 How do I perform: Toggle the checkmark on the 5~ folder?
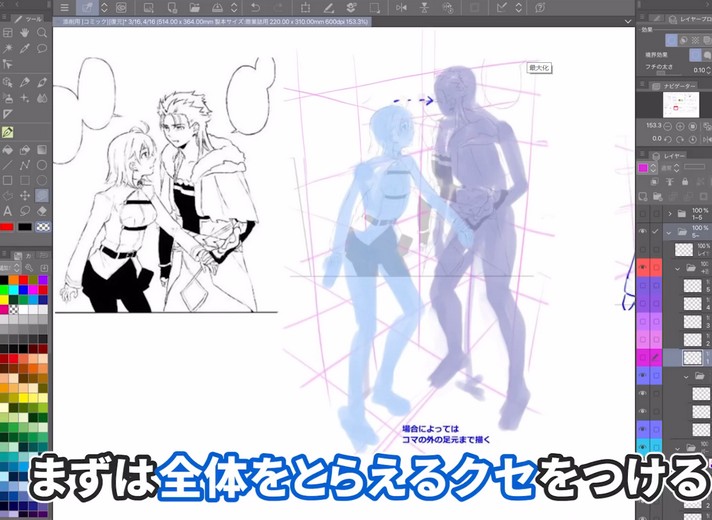tap(656, 232)
